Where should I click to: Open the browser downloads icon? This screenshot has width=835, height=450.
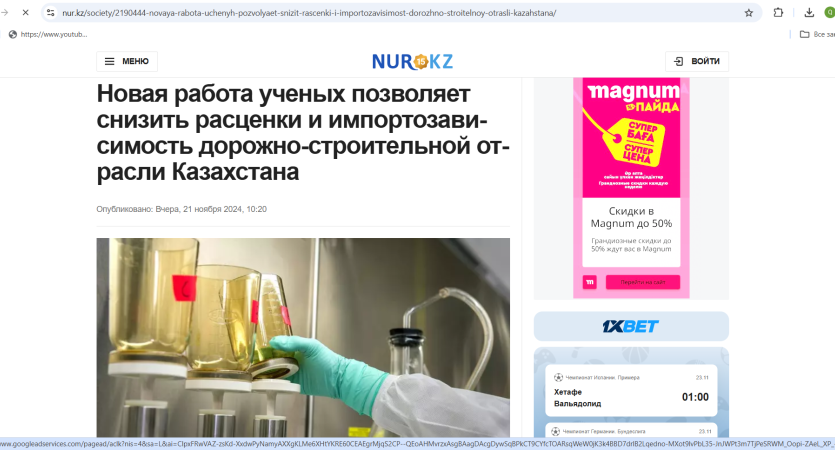[x=809, y=12]
